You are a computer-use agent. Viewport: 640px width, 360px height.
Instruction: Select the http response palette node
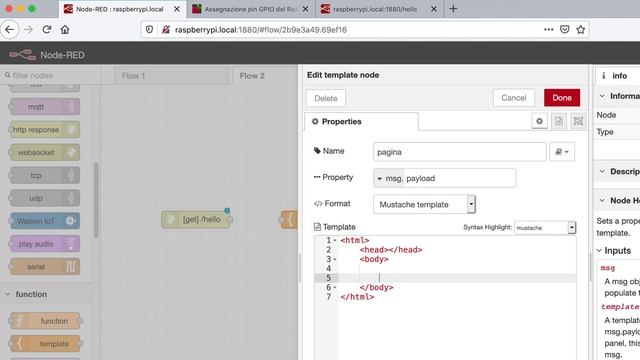pos(45,129)
